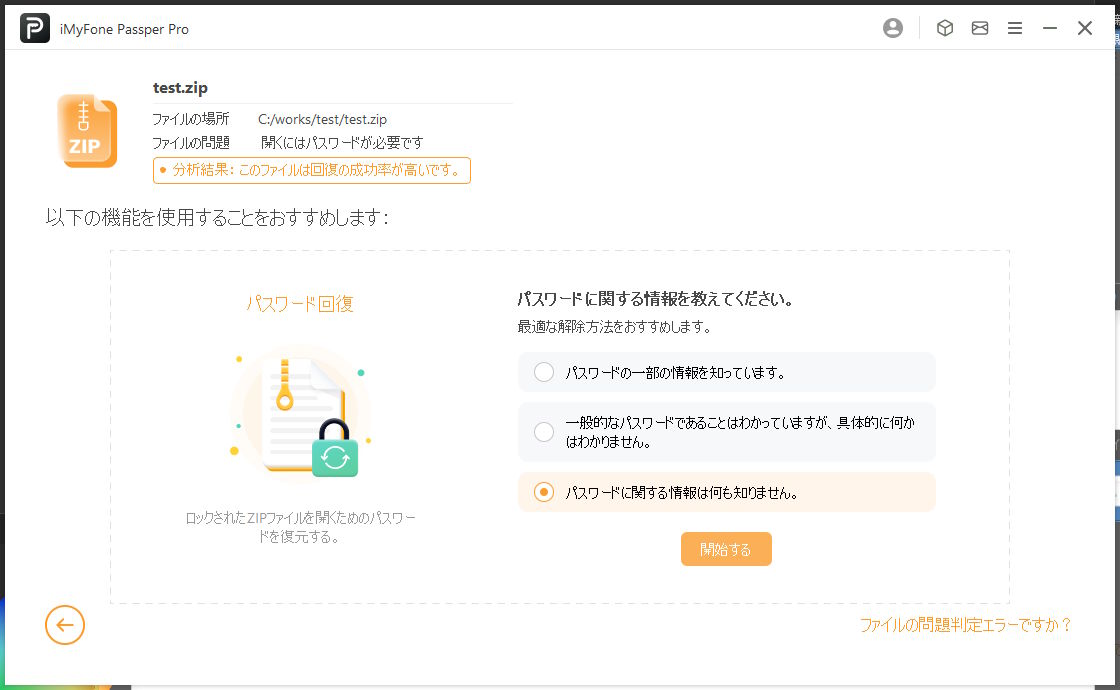
Task: Select 'パスワードの一部の情報を知っています' radio option
Action: (x=544, y=372)
